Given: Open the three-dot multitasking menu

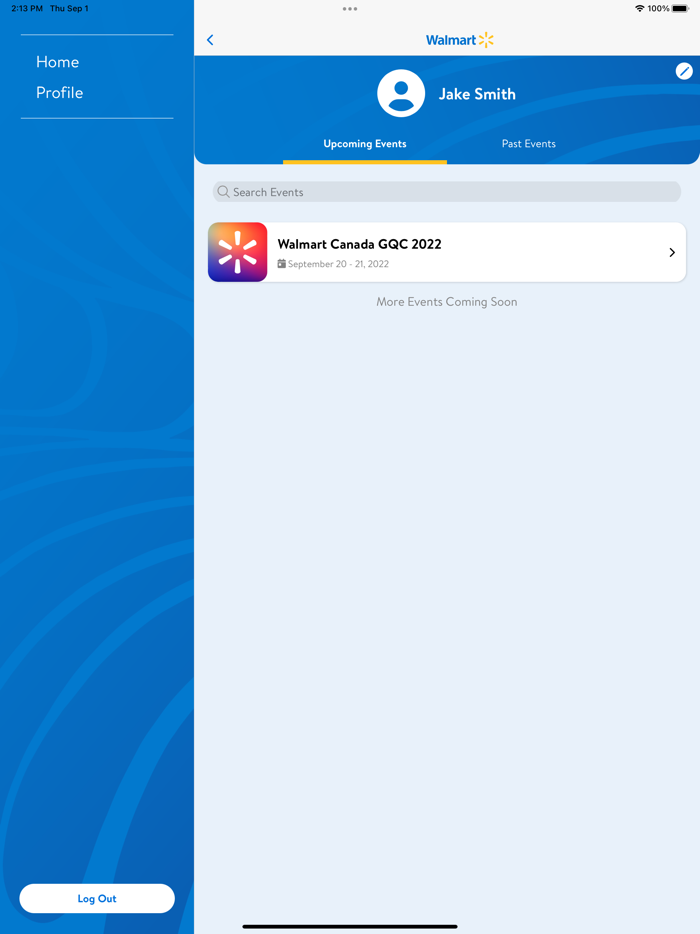Looking at the screenshot, I should [x=350, y=9].
